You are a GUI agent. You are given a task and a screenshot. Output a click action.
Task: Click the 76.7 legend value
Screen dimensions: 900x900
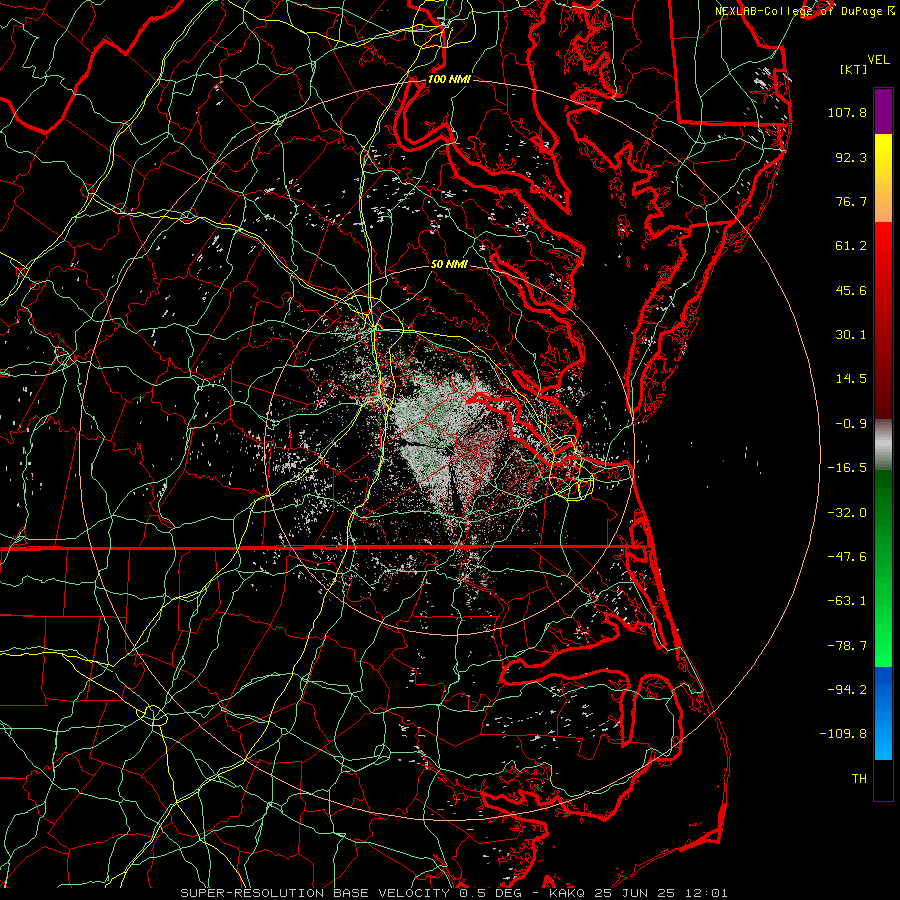[851, 201]
